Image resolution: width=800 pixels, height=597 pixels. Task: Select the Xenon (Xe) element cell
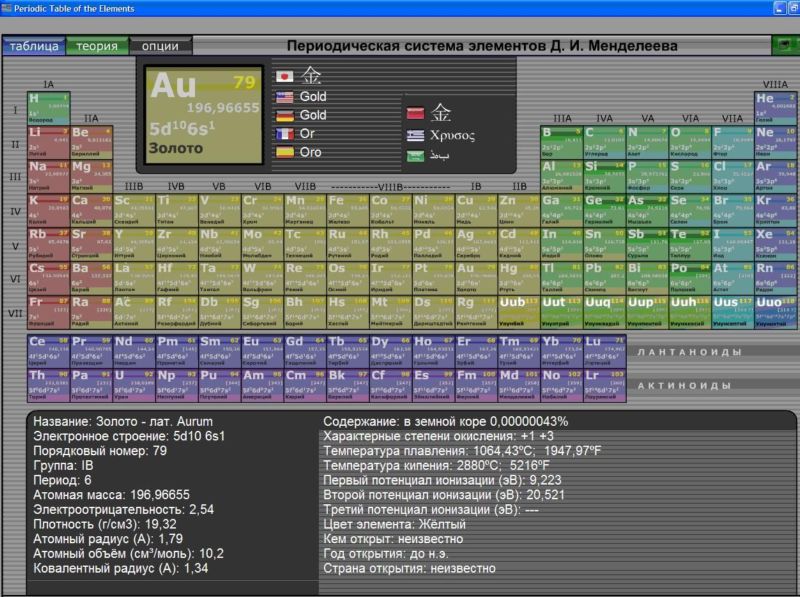pos(776,244)
